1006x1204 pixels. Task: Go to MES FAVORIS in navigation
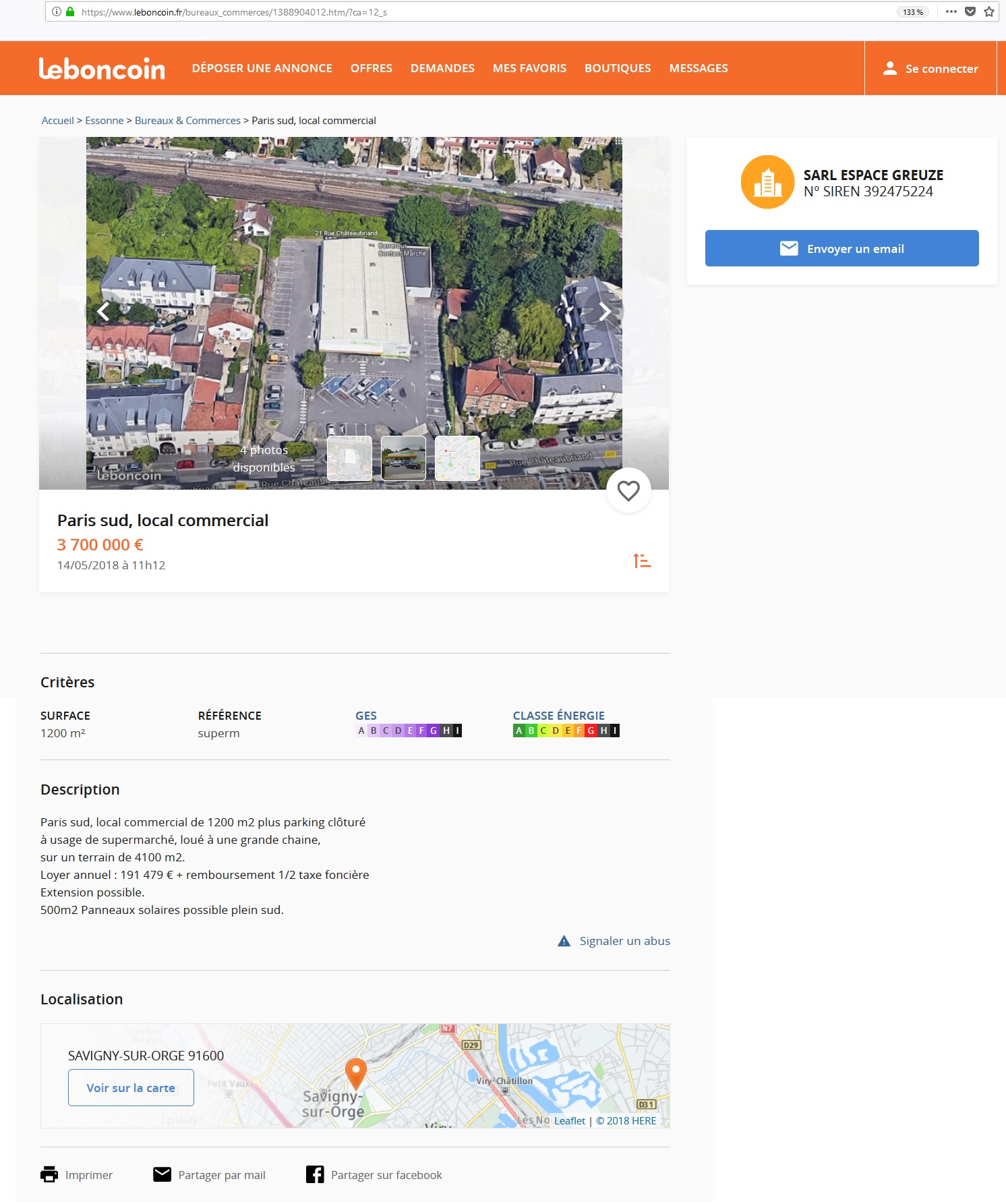pyautogui.click(x=529, y=68)
